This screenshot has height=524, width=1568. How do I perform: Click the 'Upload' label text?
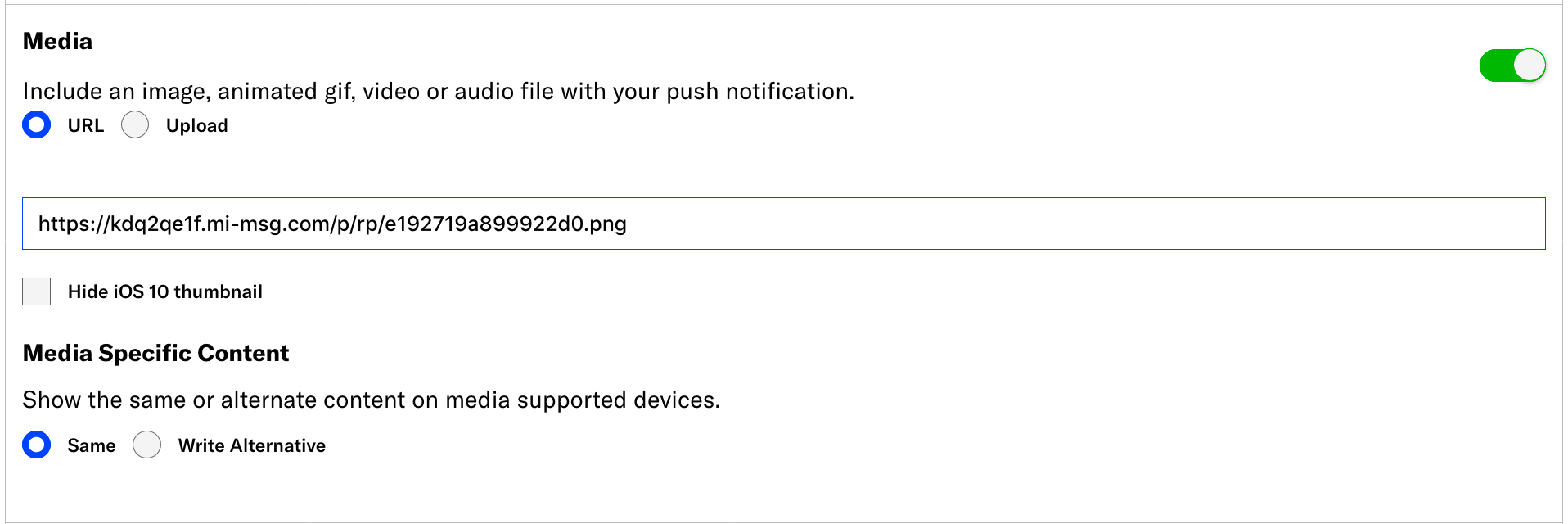[x=196, y=125]
